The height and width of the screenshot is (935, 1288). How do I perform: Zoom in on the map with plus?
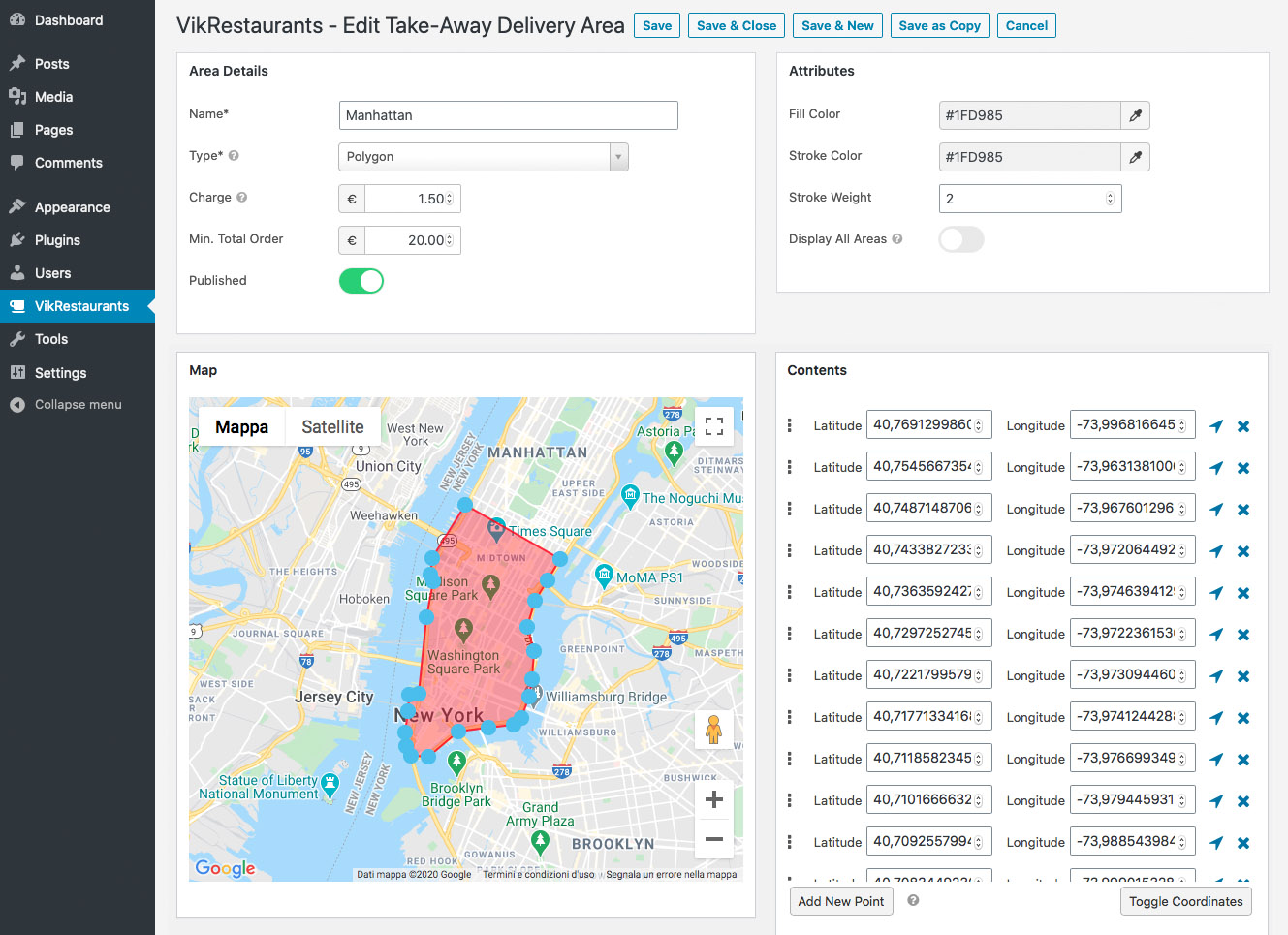coord(714,799)
